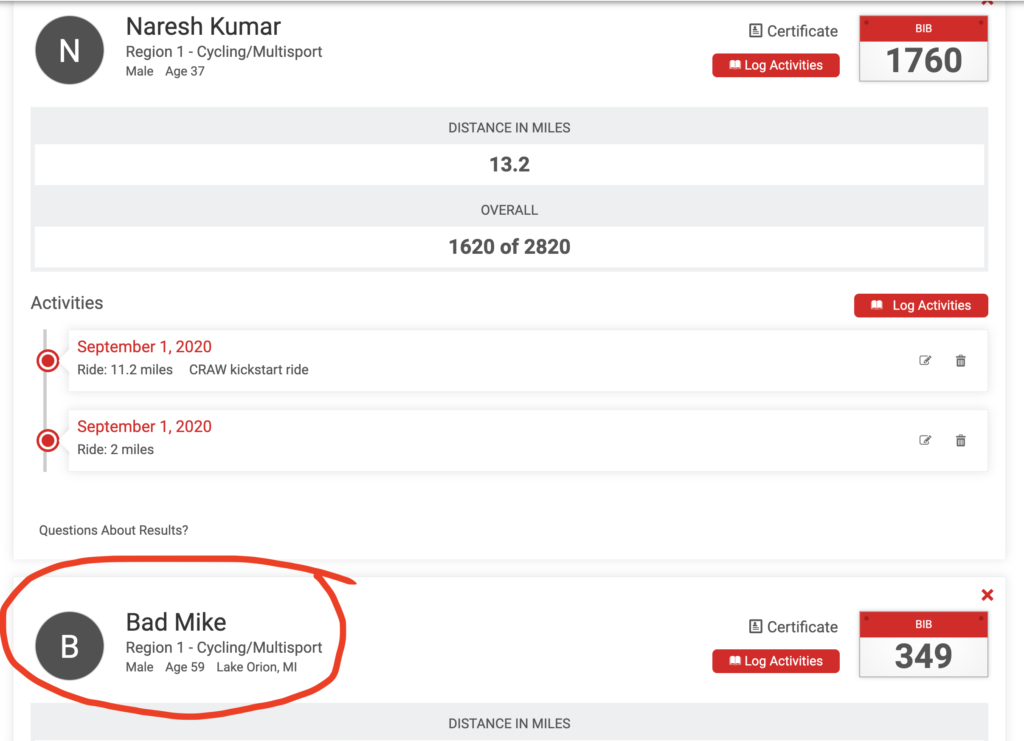Click Log Activities beside bib 1760
Viewport: 1024px width, 741px height.
coord(776,65)
